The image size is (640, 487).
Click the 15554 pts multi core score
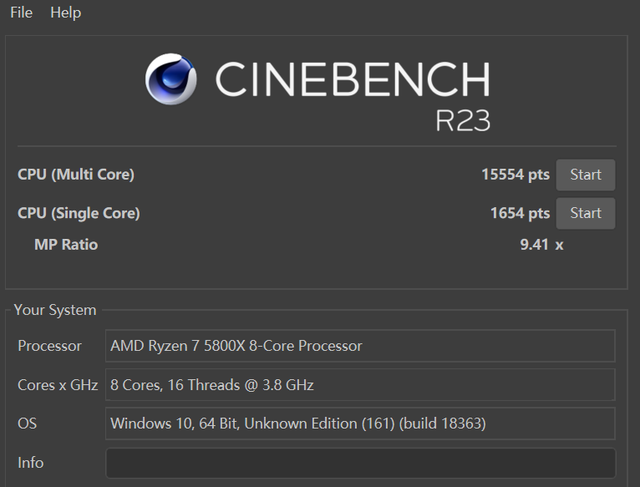515,174
